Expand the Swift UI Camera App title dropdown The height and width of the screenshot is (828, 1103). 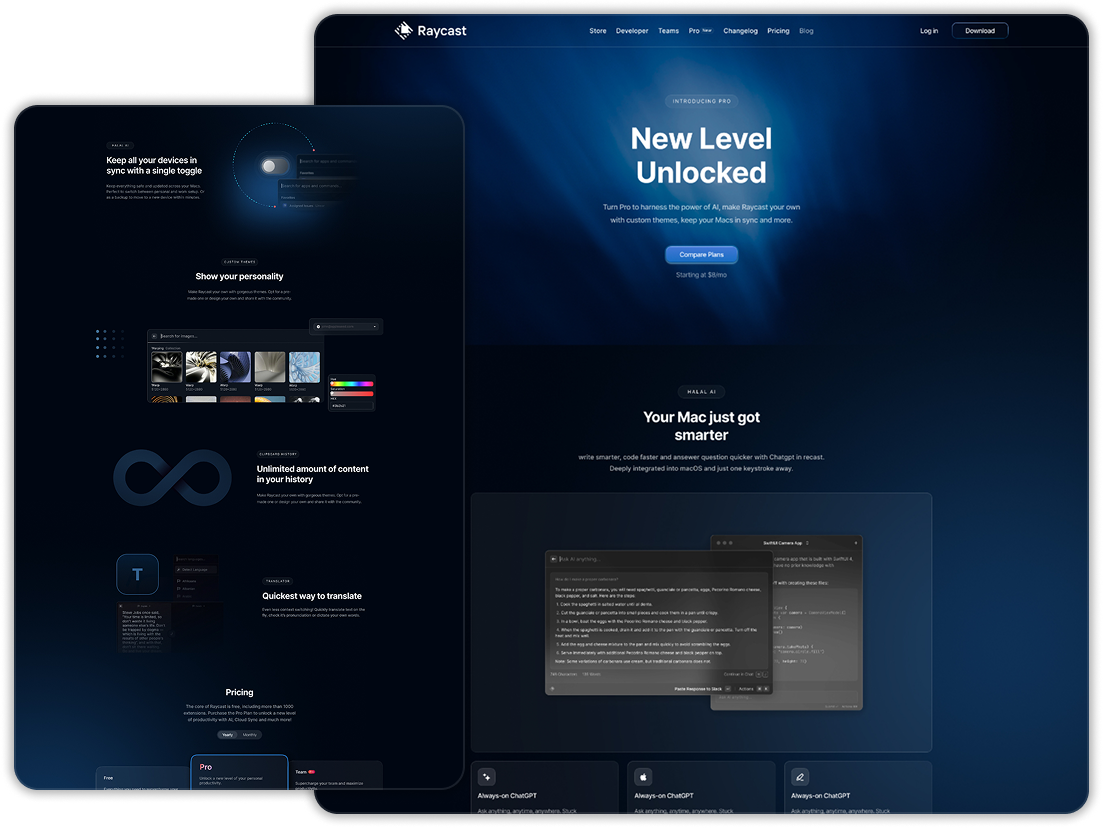807,543
